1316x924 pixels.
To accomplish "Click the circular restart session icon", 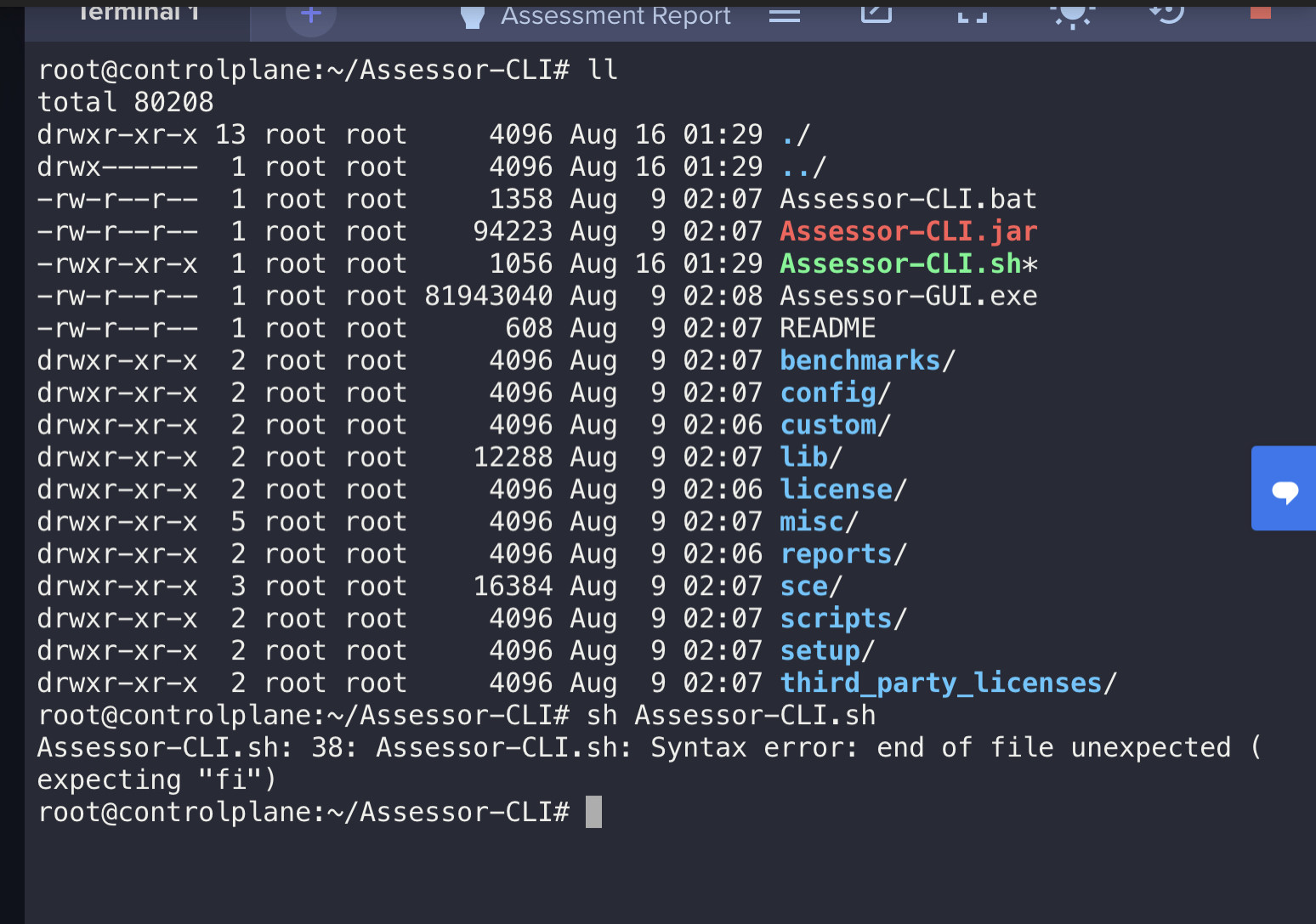I will [x=1166, y=14].
